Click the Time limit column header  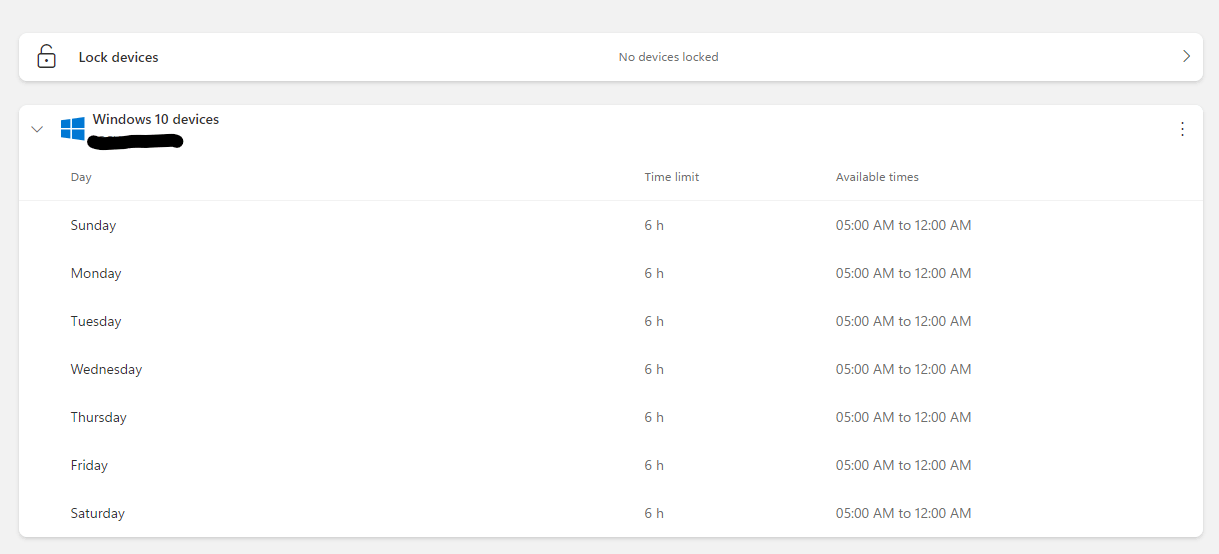[671, 177]
